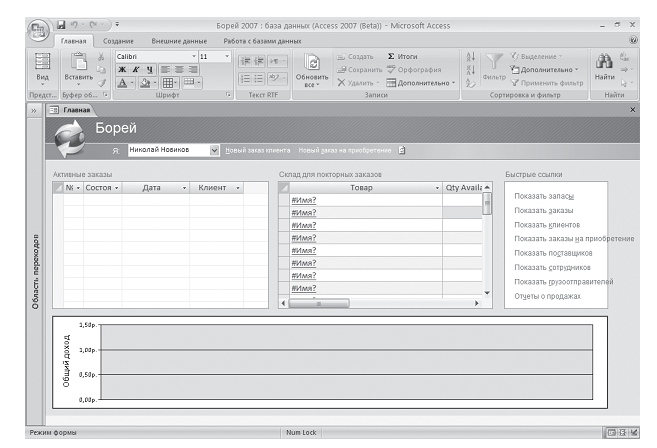The width and height of the screenshot is (657, 448).
Task: Click the Фильтр funnel icon
Action: tap(494, 62)
